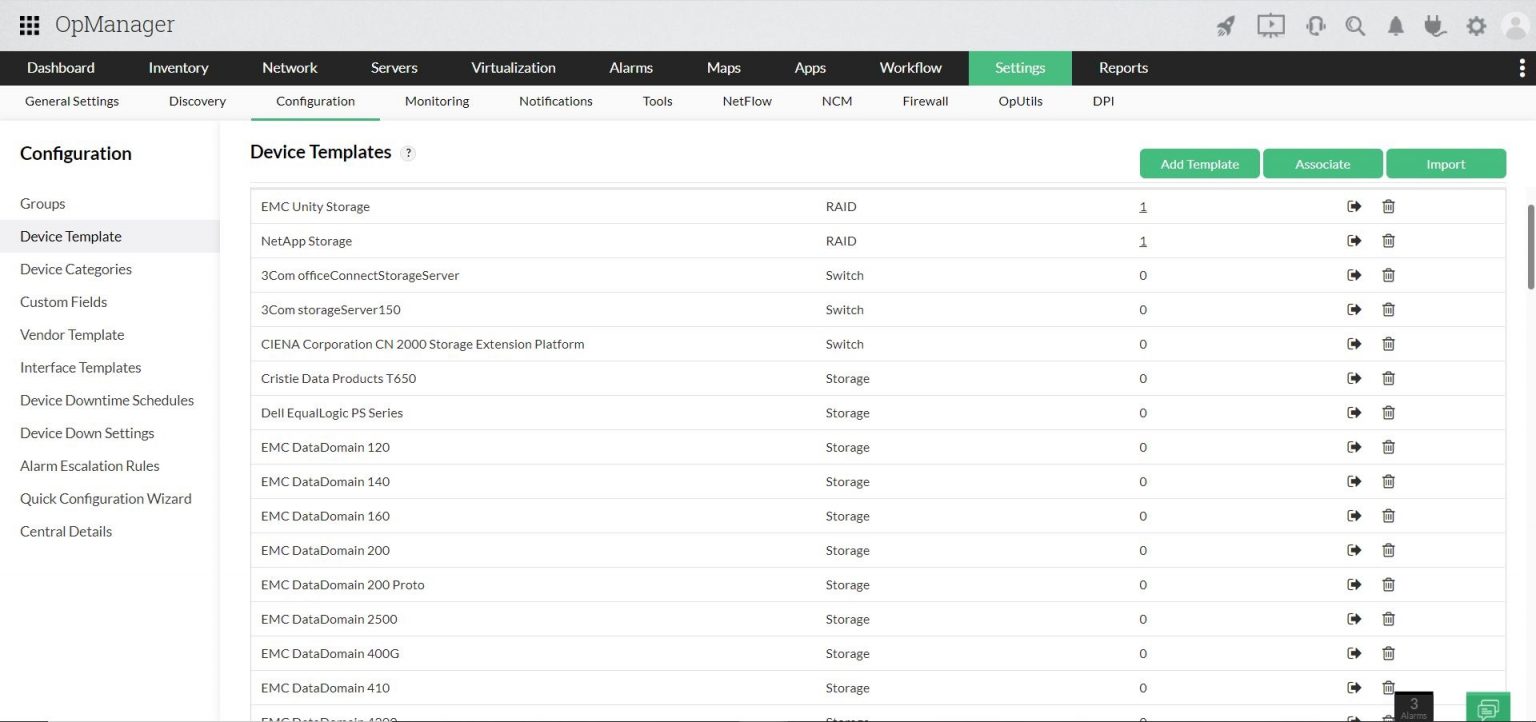This screenshot has height=722, width=1536.
Task: Open the Alarms menu in navigation bar
Action: pos(631,68)
